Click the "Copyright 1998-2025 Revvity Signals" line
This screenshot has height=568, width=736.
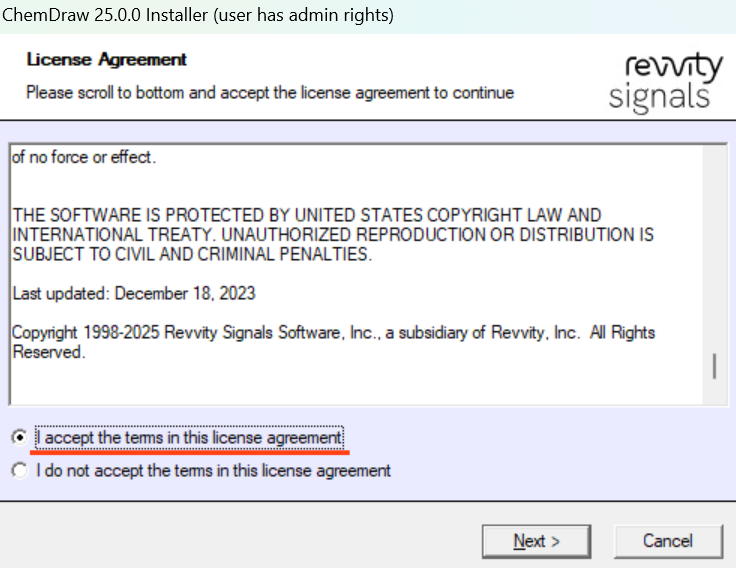tap(333, 332)
